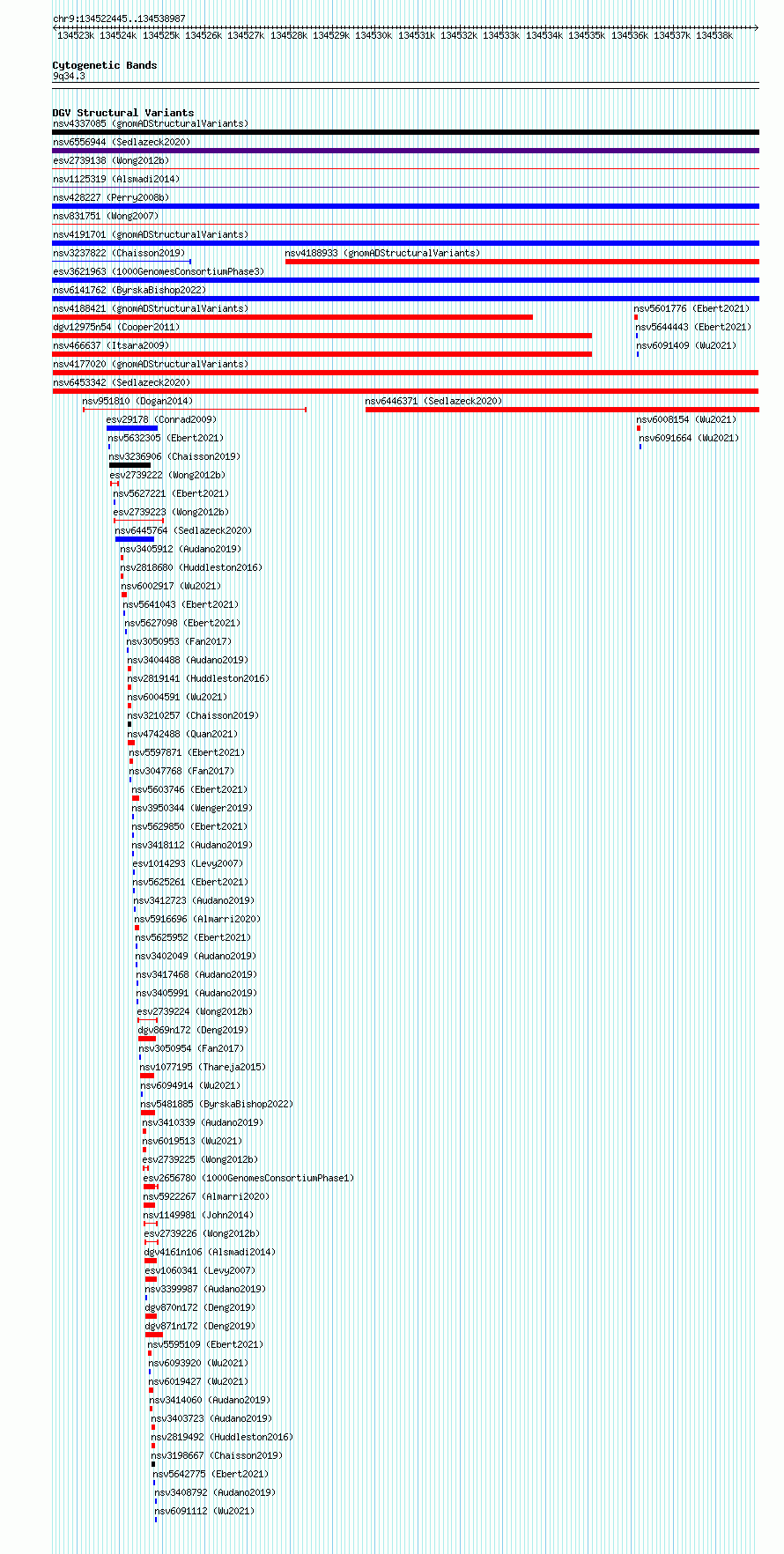This screenshot has width=784, height=1554.
Task: Select nsv466637 (Itsara2009) label
Action: click(111, 346)
